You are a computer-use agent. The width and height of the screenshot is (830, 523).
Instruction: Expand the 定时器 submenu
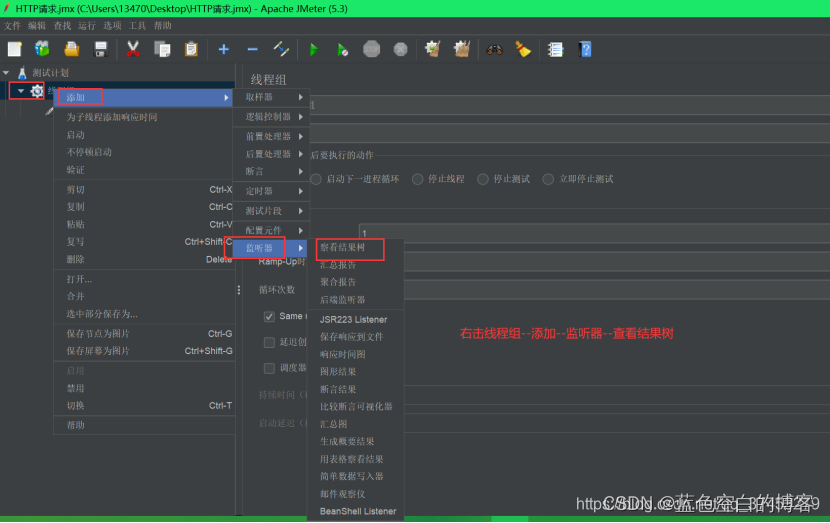point(271,191)
